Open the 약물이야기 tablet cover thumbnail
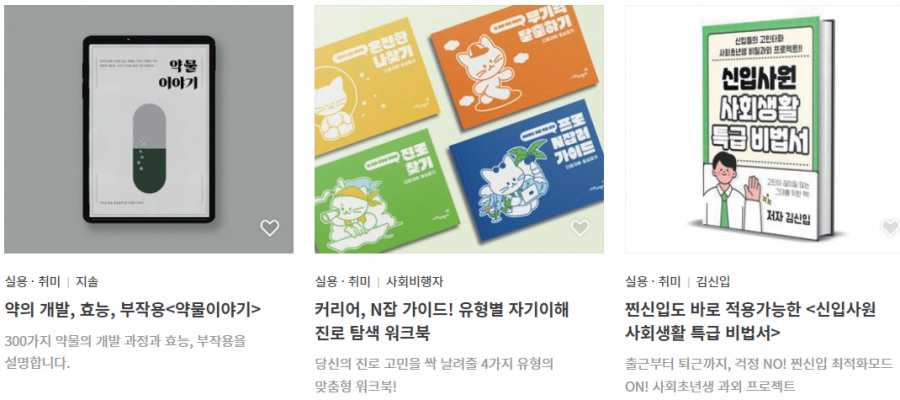This screenshot has width=900, height=400. coord(149,129)
